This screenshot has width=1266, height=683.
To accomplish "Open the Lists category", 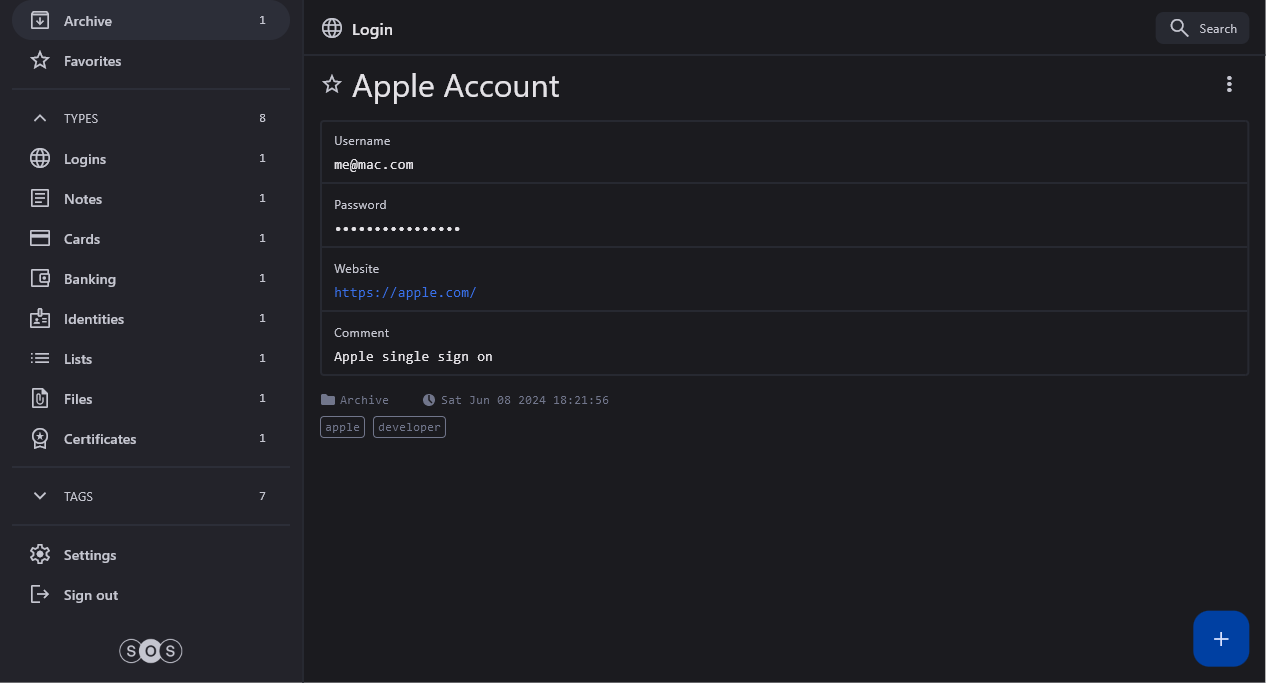I will (x=78, y=359).
